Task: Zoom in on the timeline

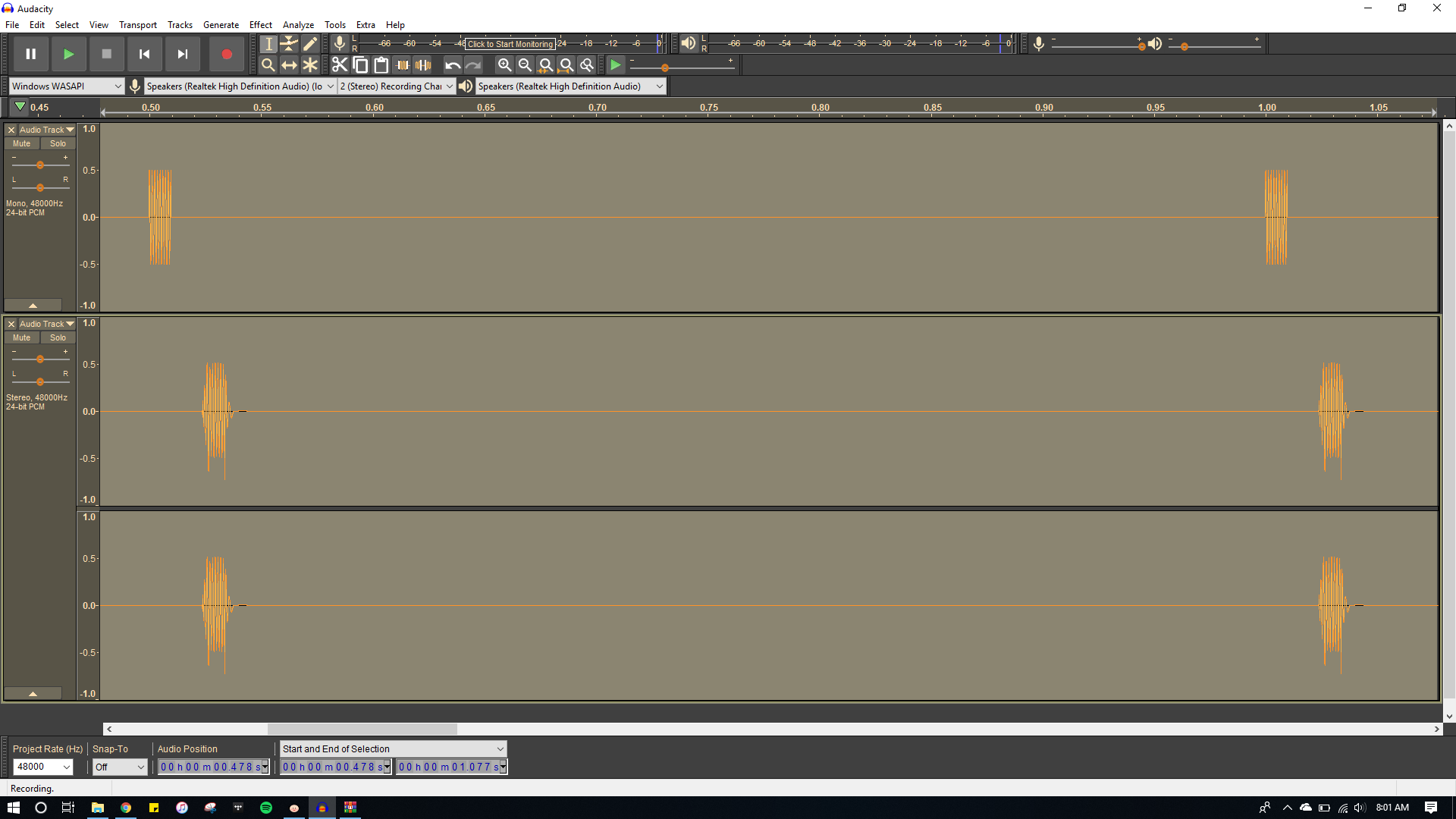Action: click(x=505, y=65)
